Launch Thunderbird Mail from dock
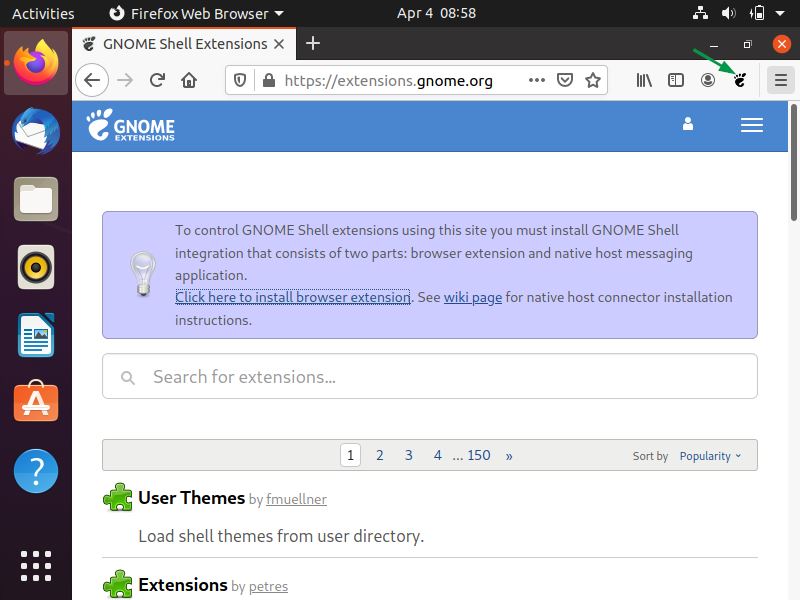This screenshot has height=600, width=800. (36, 131)
